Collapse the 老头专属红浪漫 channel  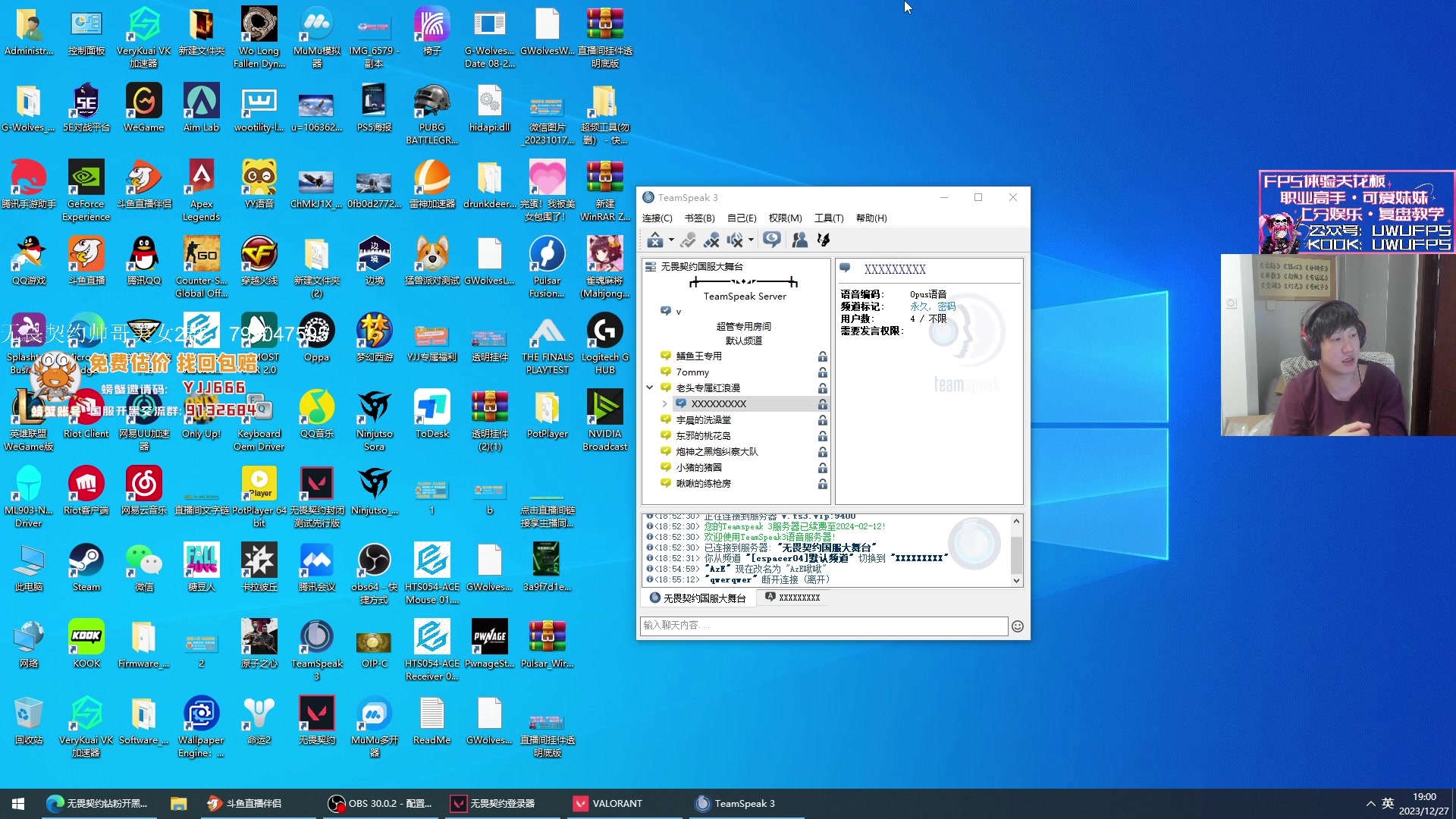pos(650,388)
